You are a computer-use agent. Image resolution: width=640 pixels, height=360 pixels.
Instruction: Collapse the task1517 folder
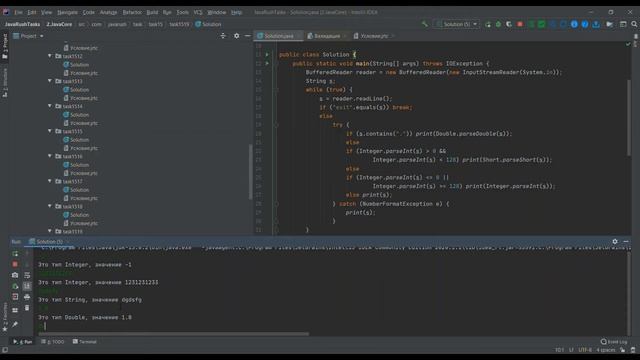click(x=50, y=181)
